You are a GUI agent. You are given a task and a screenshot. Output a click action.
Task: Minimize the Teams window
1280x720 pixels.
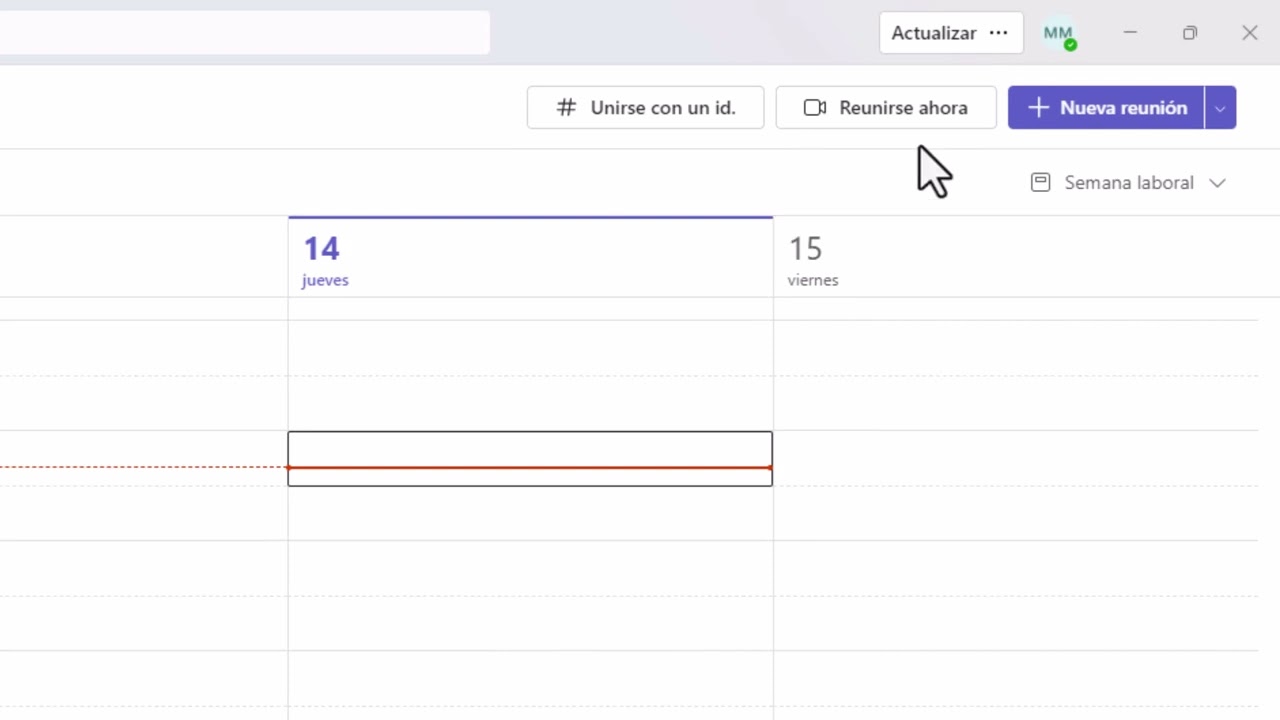[x=1130, y=33]
